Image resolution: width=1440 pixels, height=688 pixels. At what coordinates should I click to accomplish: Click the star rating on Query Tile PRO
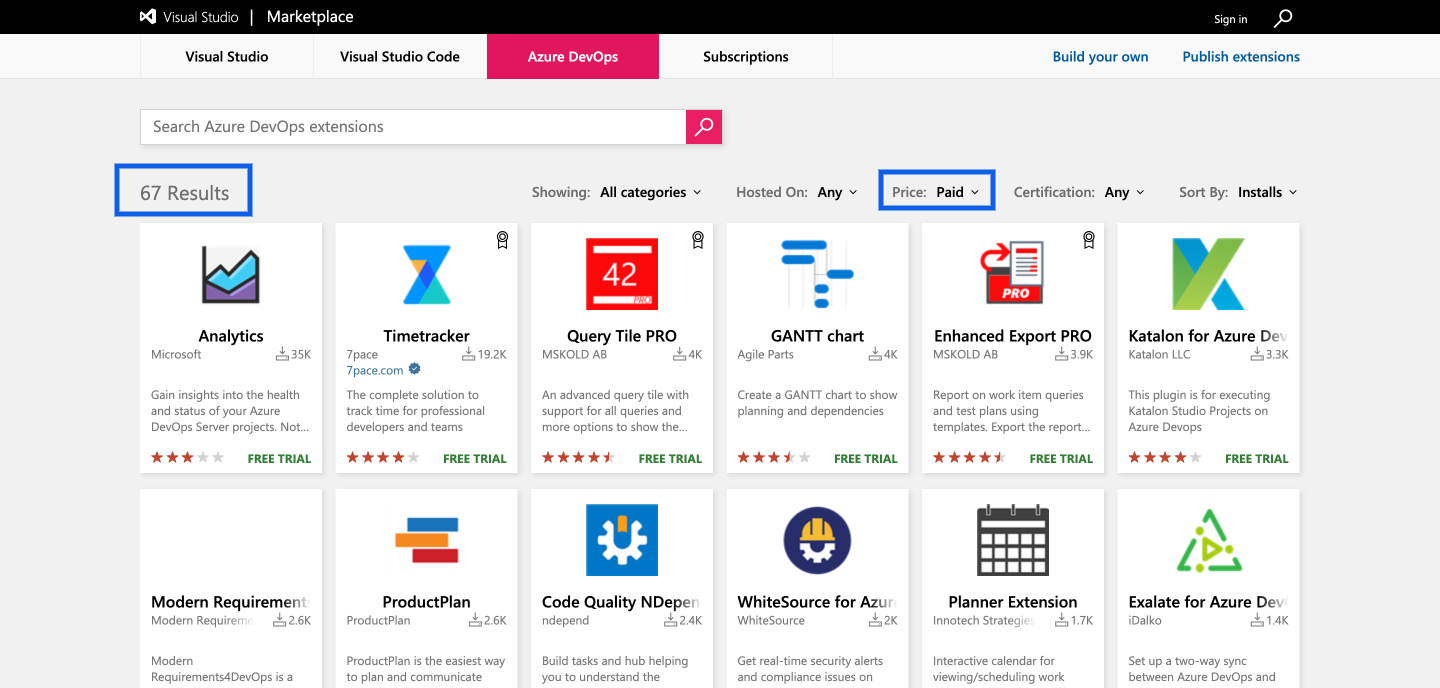[x=579, y=458]
